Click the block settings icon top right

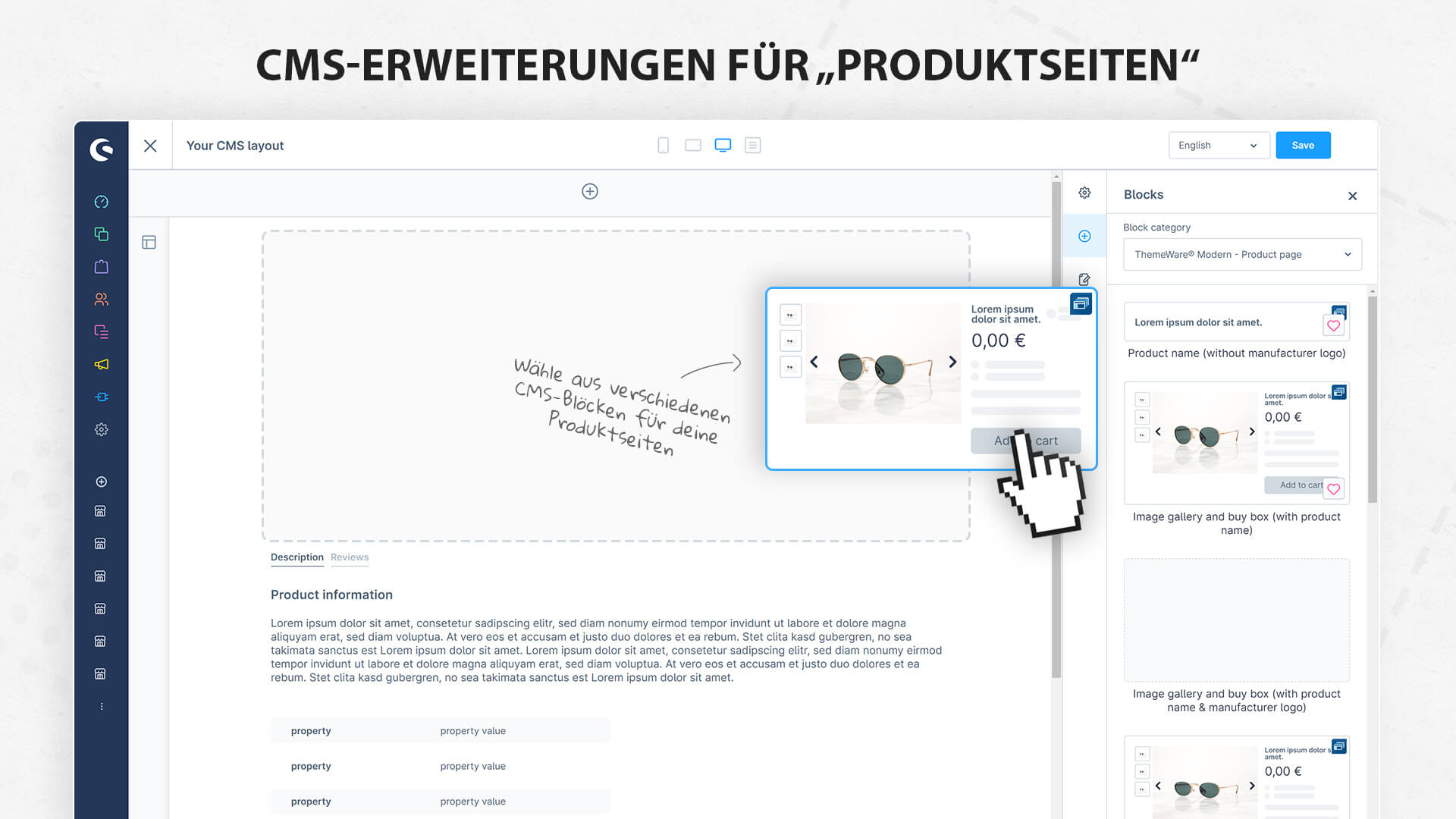point(1084,192)
